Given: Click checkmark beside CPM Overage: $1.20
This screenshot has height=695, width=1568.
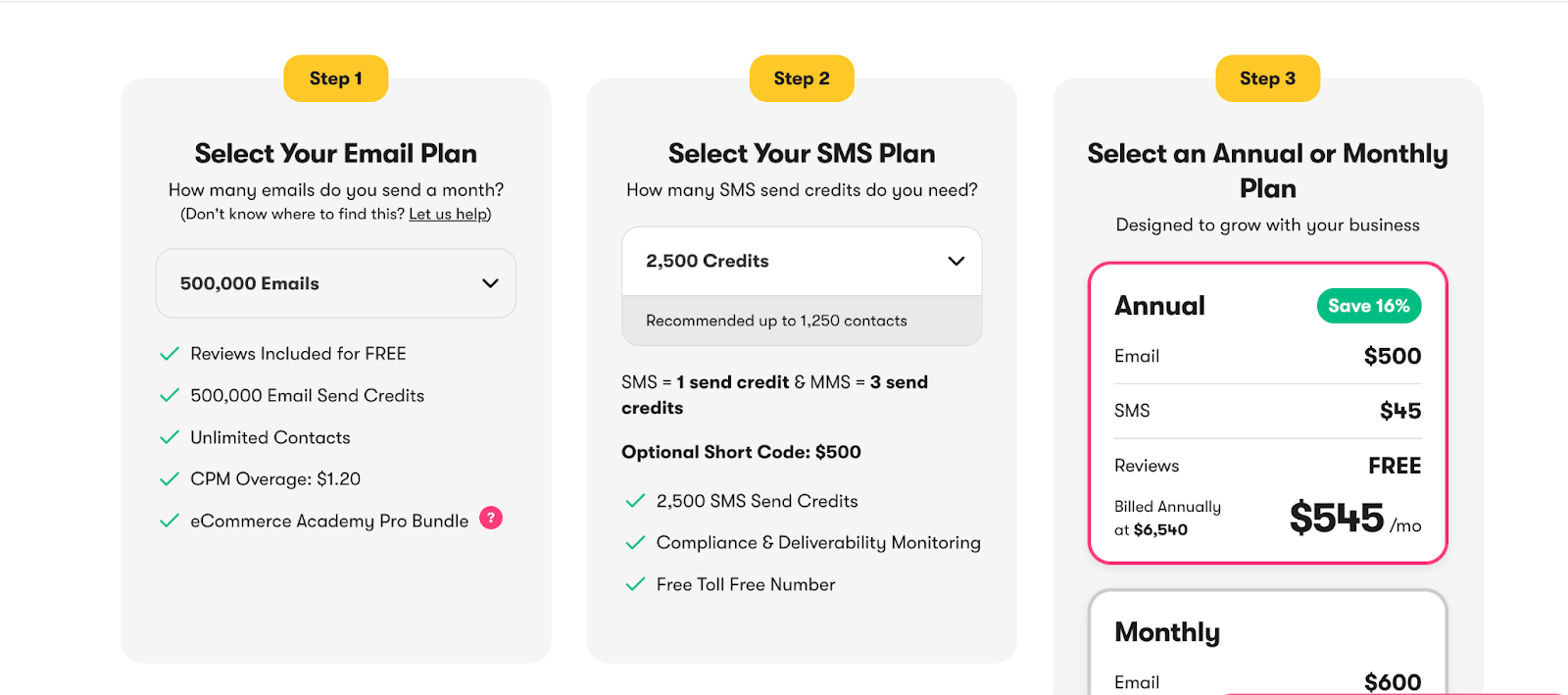Looking at the screenshot, I should click(170, 479).
